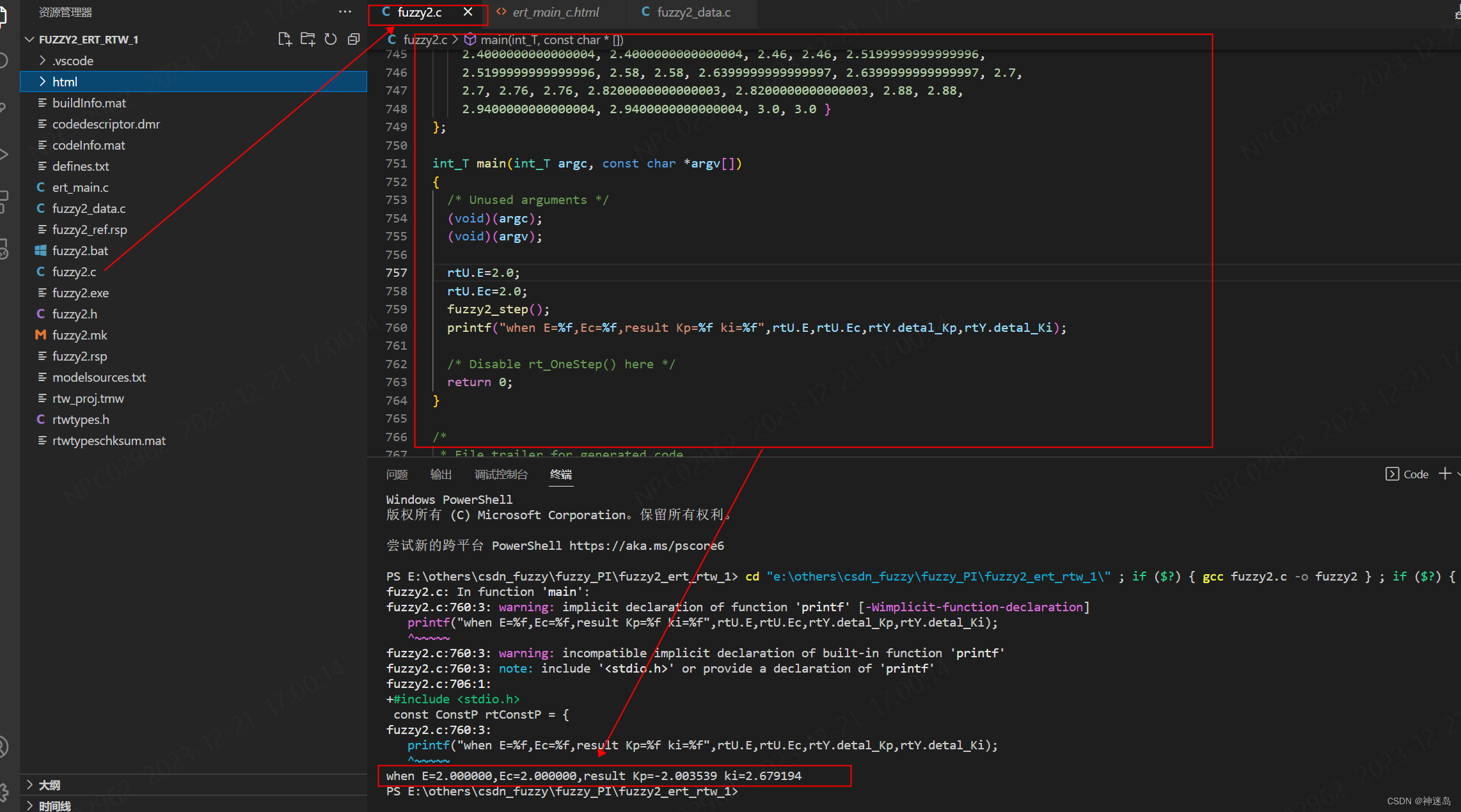
Task: Click the New Folder icon in explorer
Action: [x=308, y=39]
